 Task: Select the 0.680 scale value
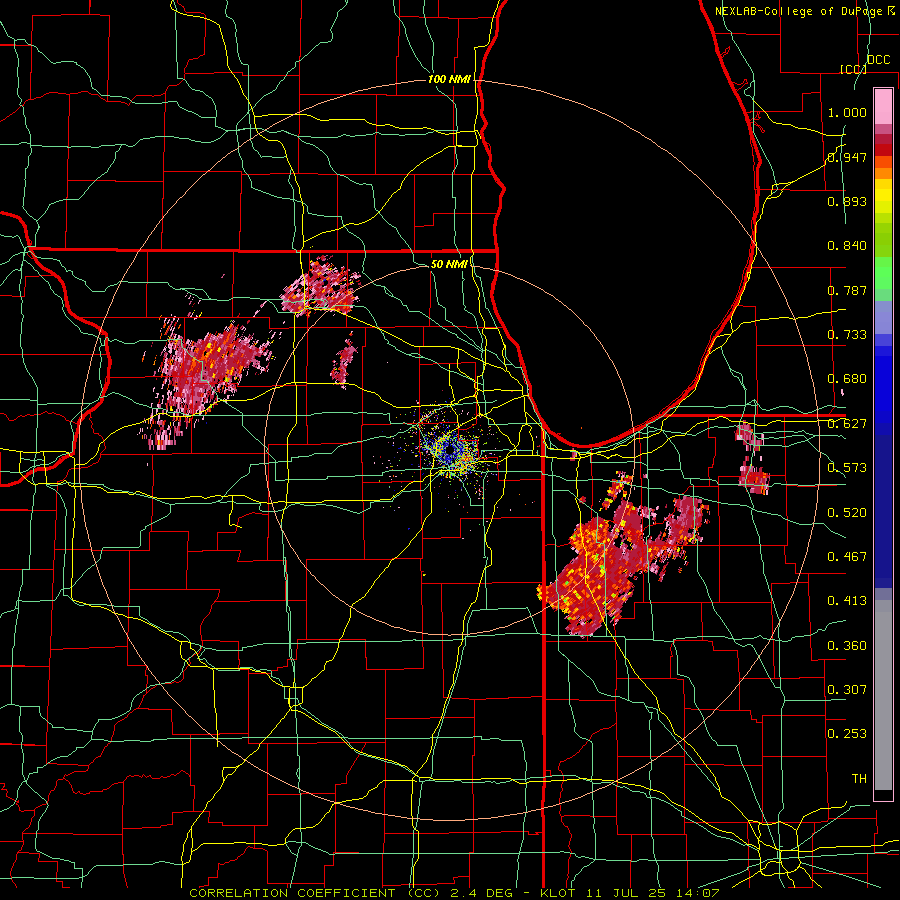847,379
